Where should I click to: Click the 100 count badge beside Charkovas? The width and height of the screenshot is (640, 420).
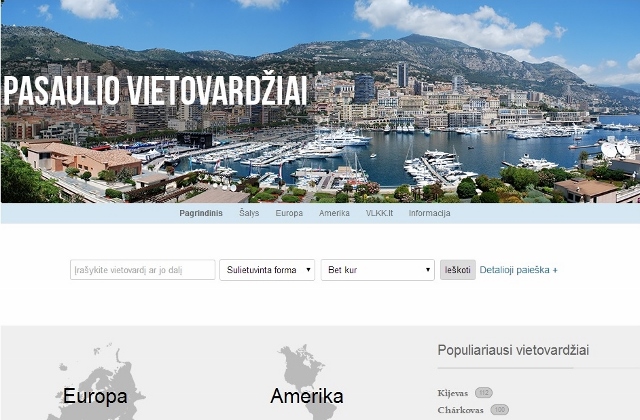(500, 409)
